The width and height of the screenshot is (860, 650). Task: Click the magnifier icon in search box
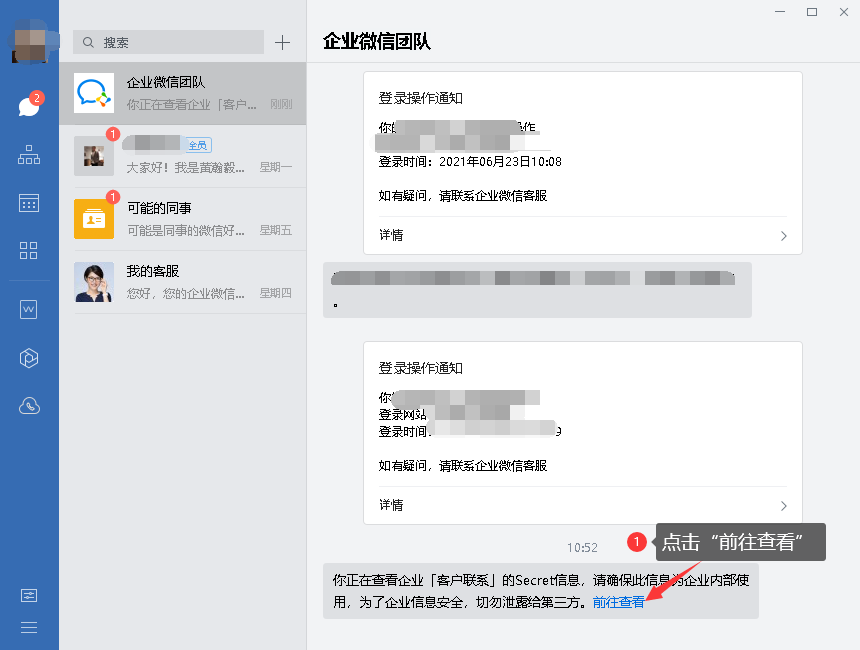click(x=88, y=42)
